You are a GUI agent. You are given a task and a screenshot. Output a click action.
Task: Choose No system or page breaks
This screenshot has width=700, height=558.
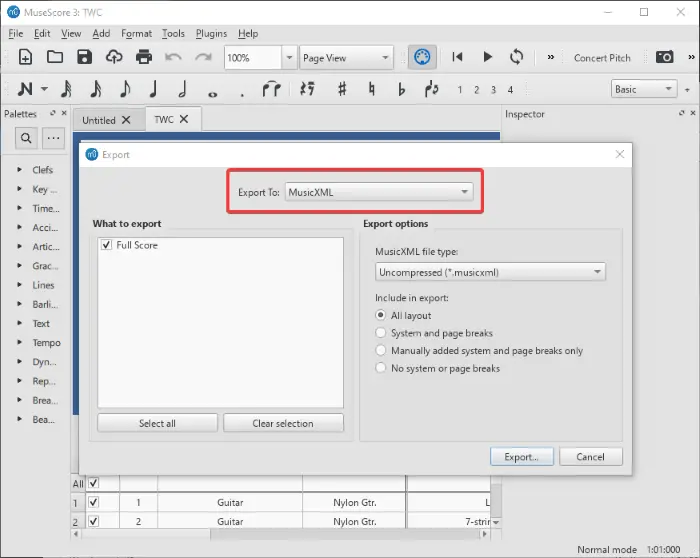(x=380, y=368)
